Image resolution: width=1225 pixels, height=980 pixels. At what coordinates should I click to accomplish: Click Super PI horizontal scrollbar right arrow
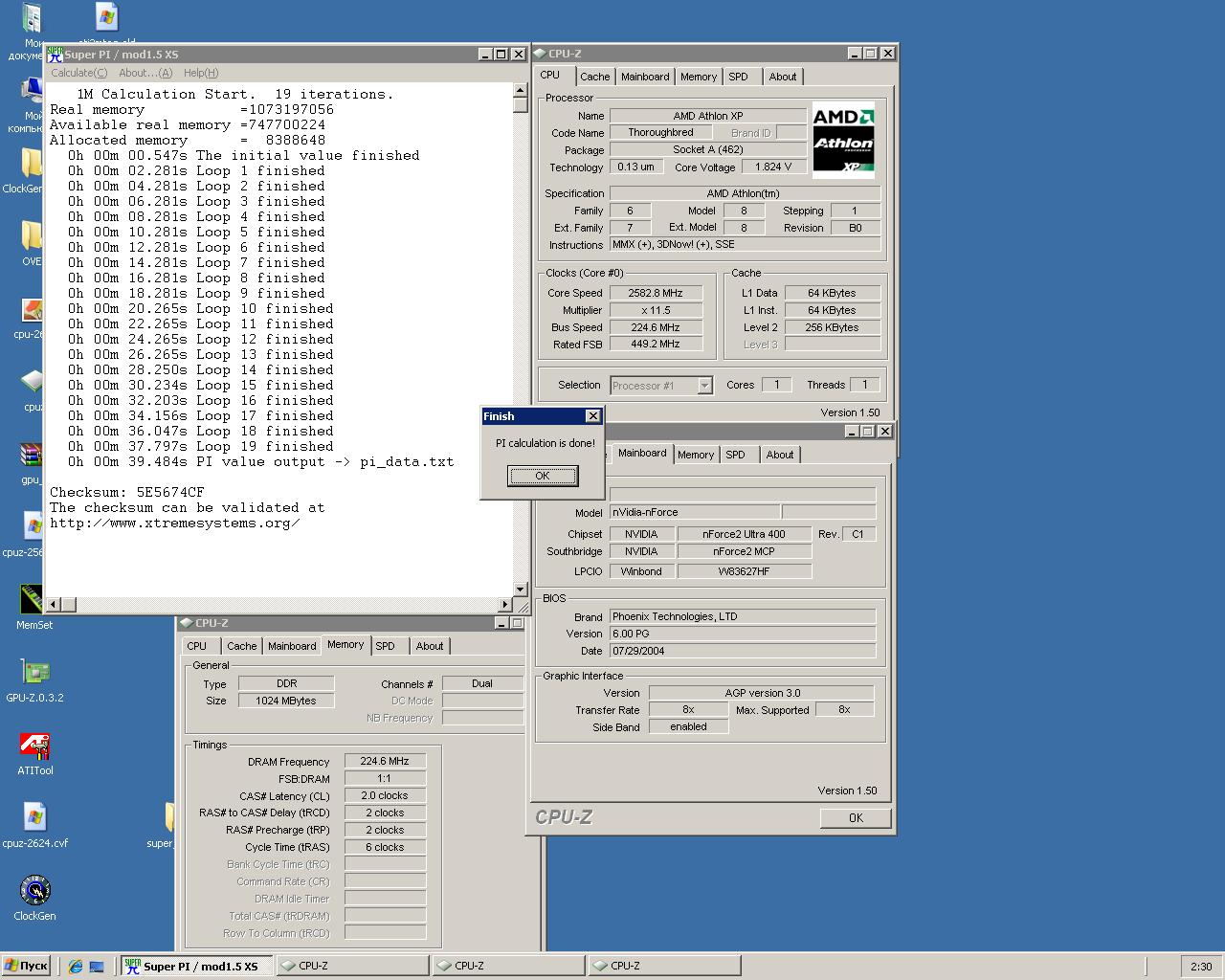[x=505, y=604]
